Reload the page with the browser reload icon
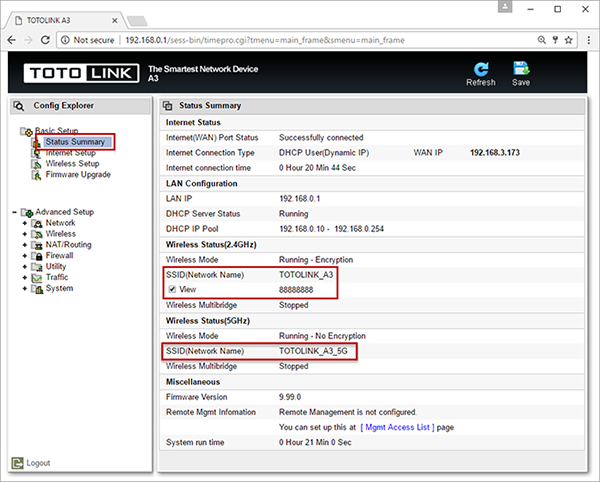 coord(45,40)
